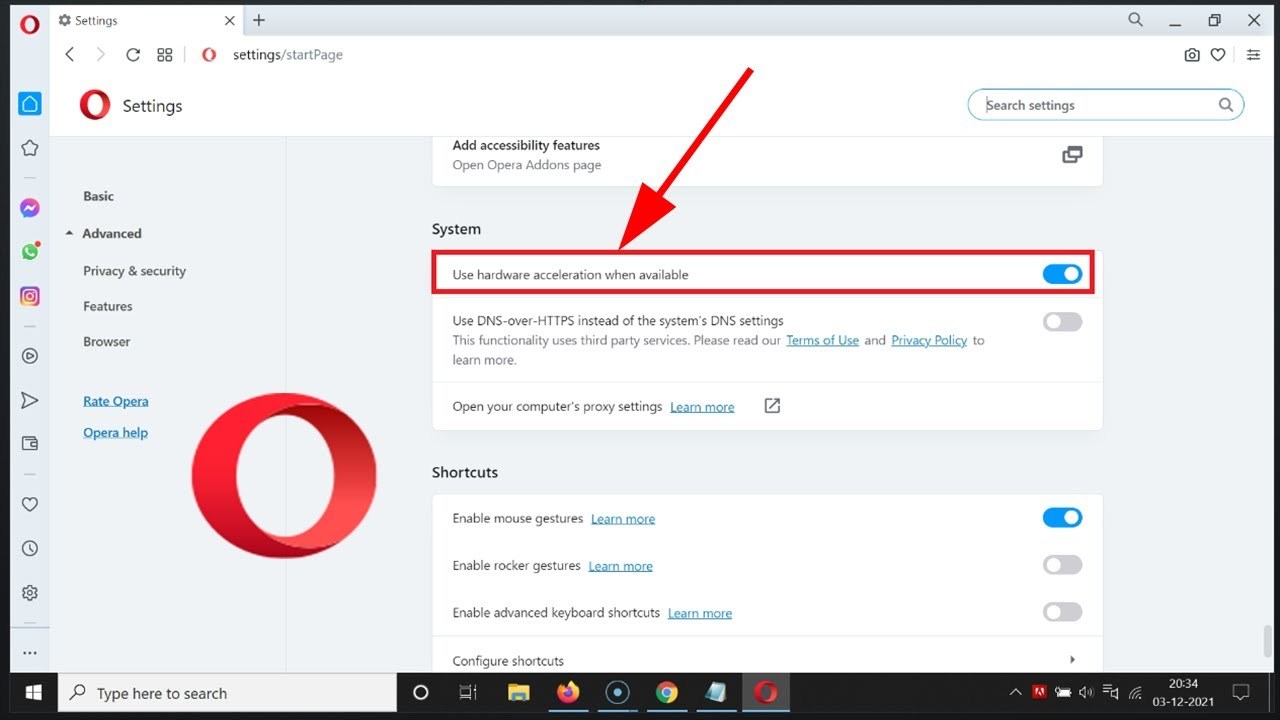Open the sidebar Bookmarks star icon
Image resolution: width=1280 pixels, height=720 pixels.
(30, 148)
